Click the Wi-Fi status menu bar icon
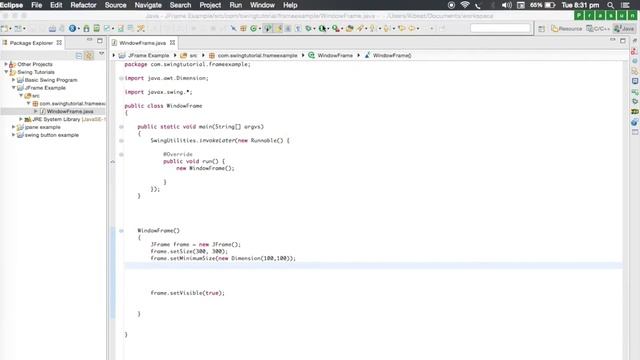The width and height of the screenshot is (640, 360). [x=465, y=5]
